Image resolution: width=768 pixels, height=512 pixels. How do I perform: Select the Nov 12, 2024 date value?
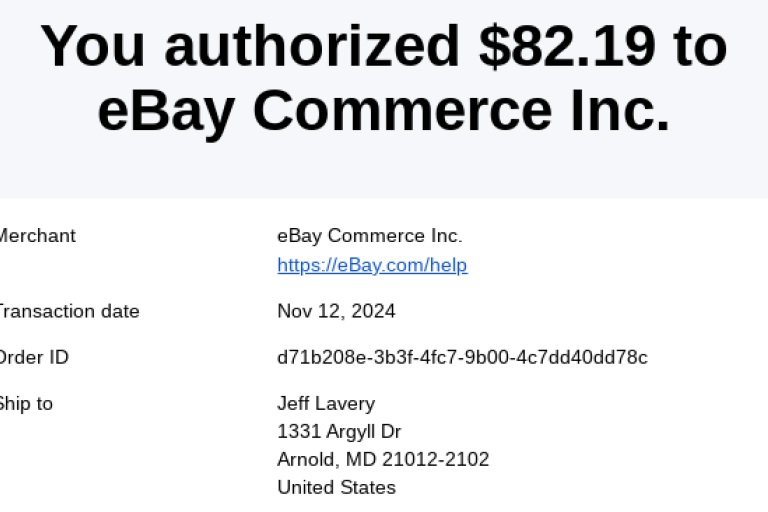(336, 311)
